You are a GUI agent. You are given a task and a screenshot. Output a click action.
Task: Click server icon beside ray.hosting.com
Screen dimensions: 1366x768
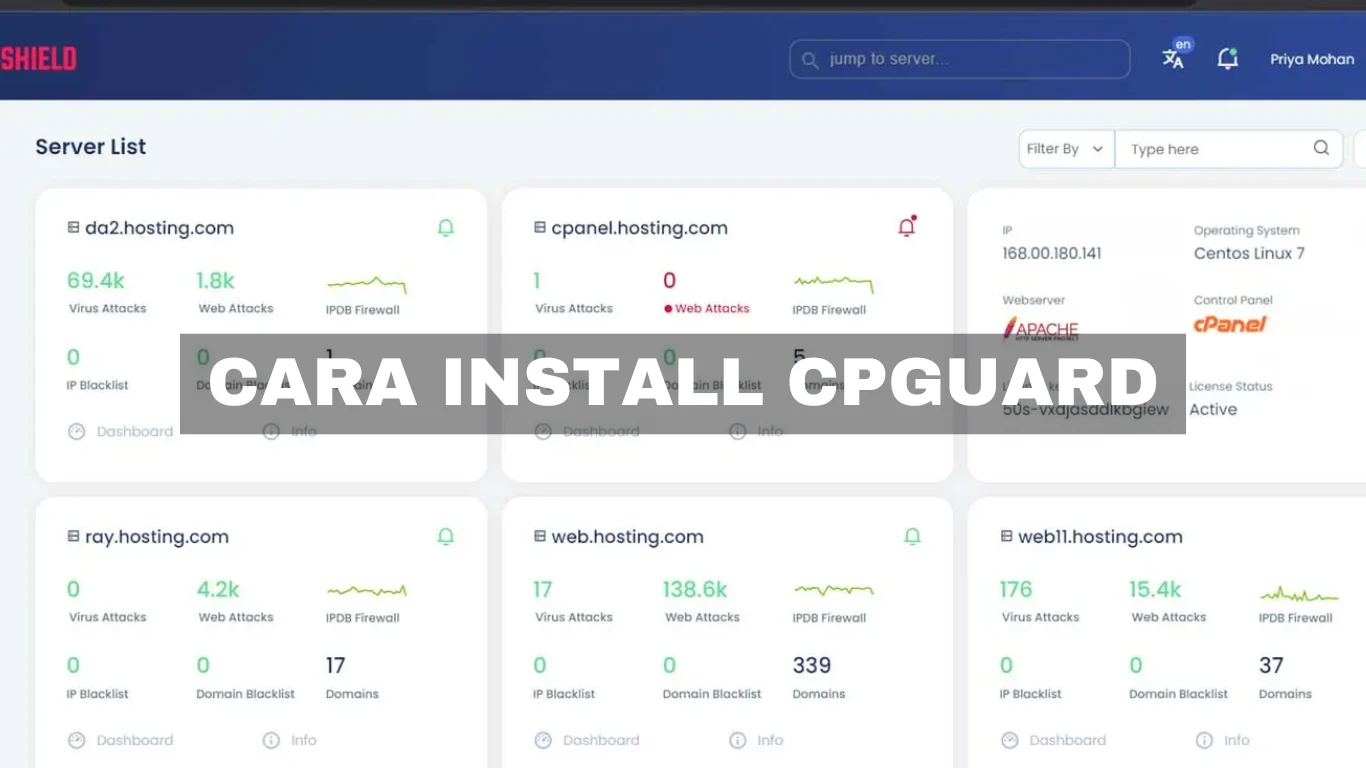(x=73, y=537)
